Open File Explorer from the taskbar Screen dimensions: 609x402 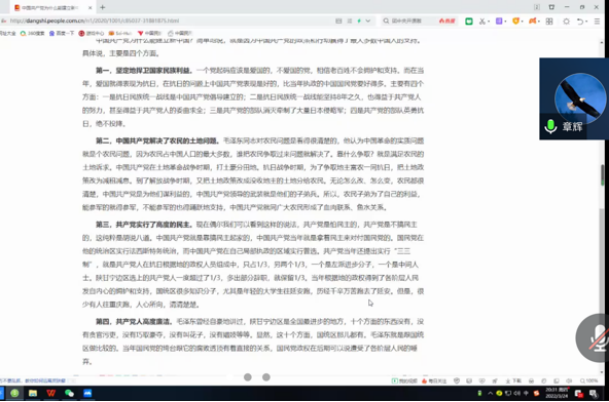[33, 393]
